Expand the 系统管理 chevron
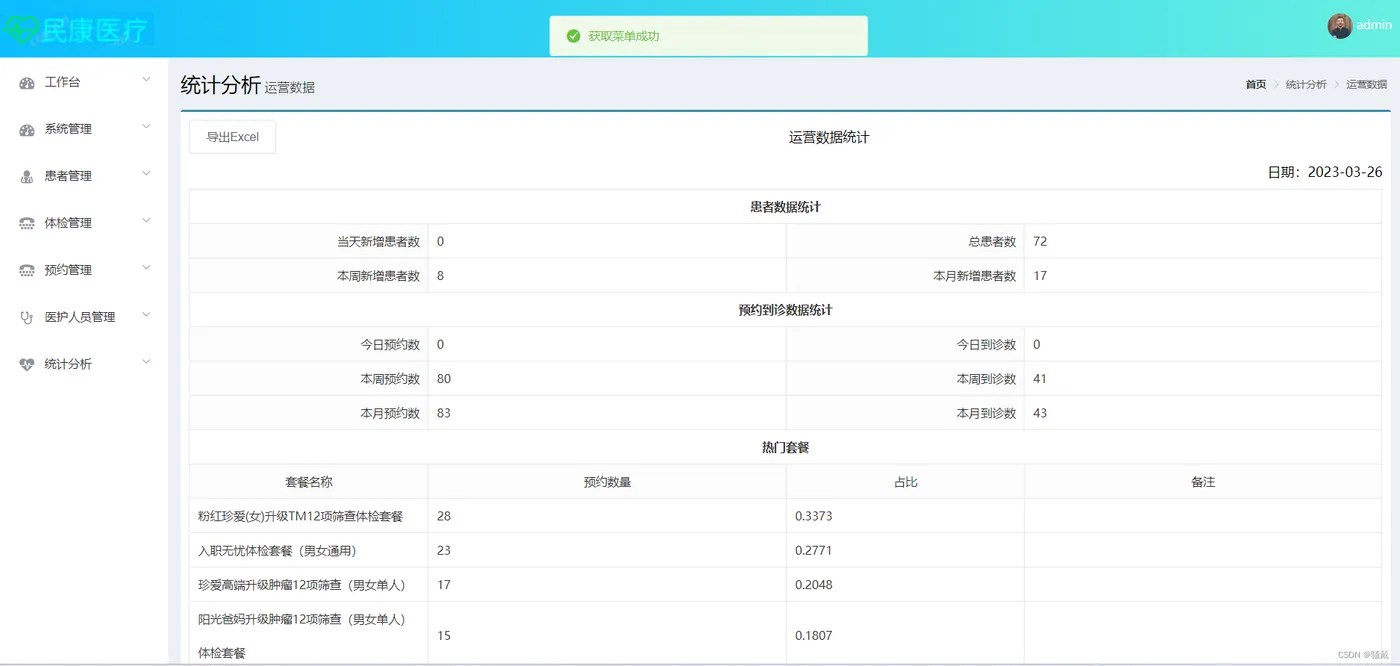1400x666 pixels. point(146,127)
